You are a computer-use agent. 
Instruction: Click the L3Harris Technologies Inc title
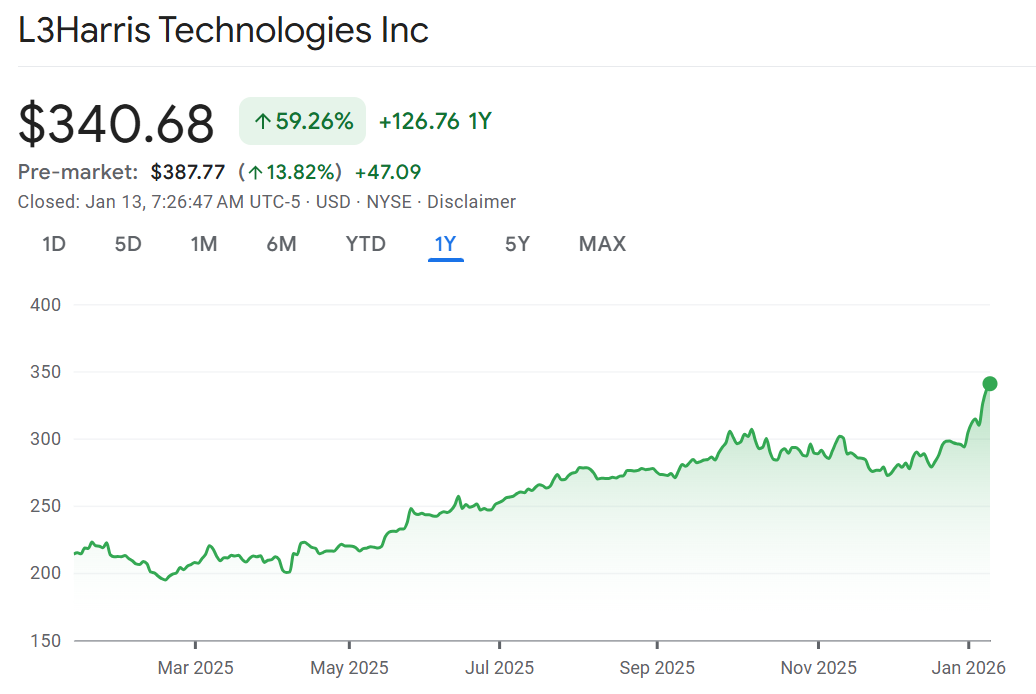(223, 30)
